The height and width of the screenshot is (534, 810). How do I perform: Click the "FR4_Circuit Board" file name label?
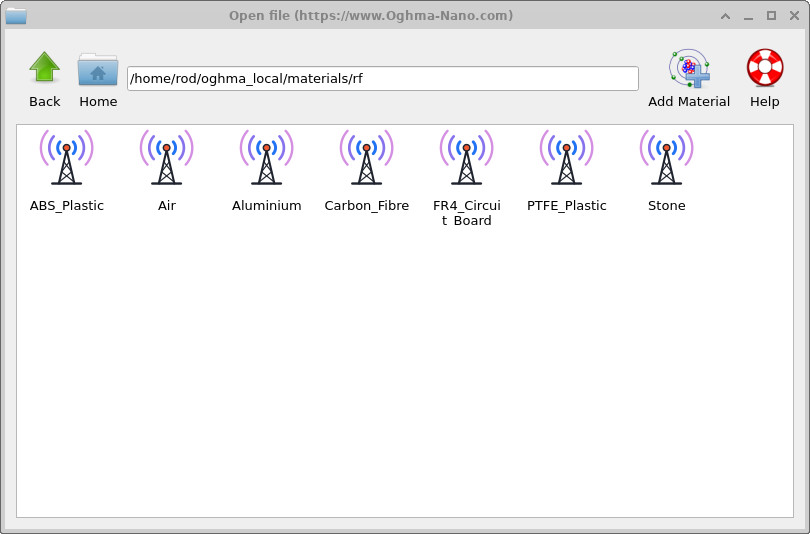click(466, 213)
